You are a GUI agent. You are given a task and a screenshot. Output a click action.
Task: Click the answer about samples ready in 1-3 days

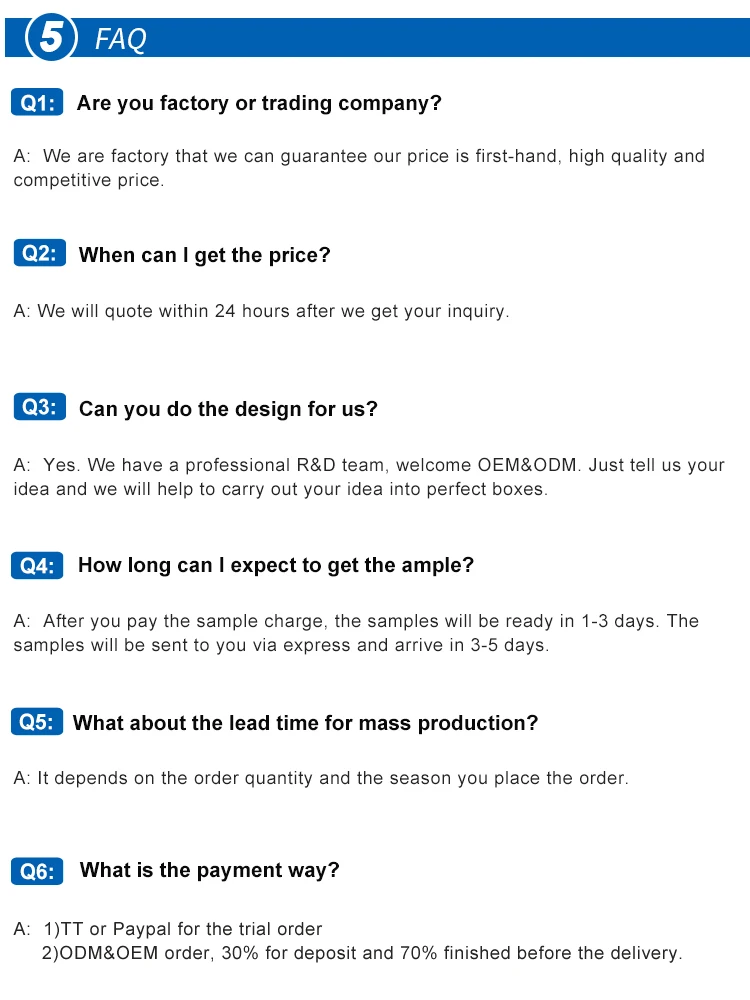(x=356, y=633)
